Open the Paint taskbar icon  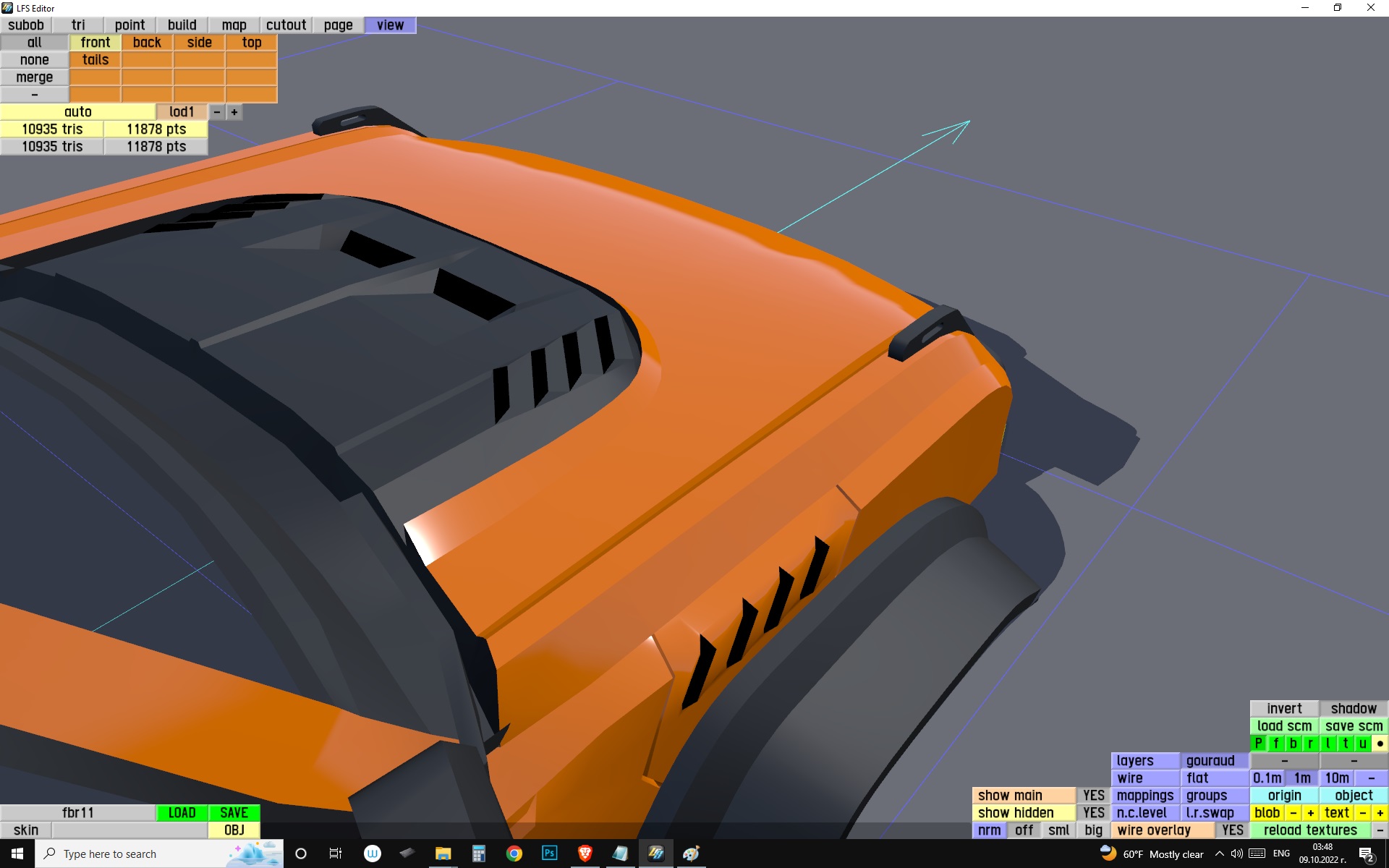tap(691, 854)
